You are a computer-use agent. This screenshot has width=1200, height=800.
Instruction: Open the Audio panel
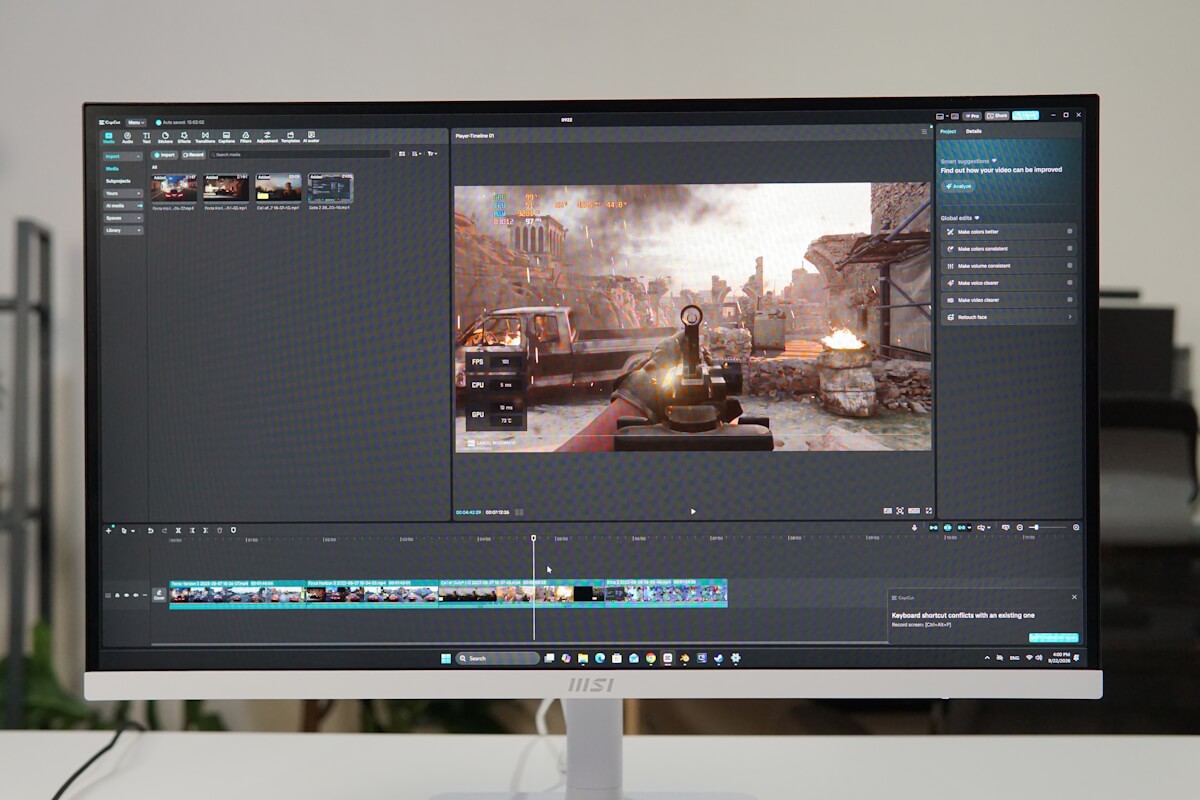point(127,137)
